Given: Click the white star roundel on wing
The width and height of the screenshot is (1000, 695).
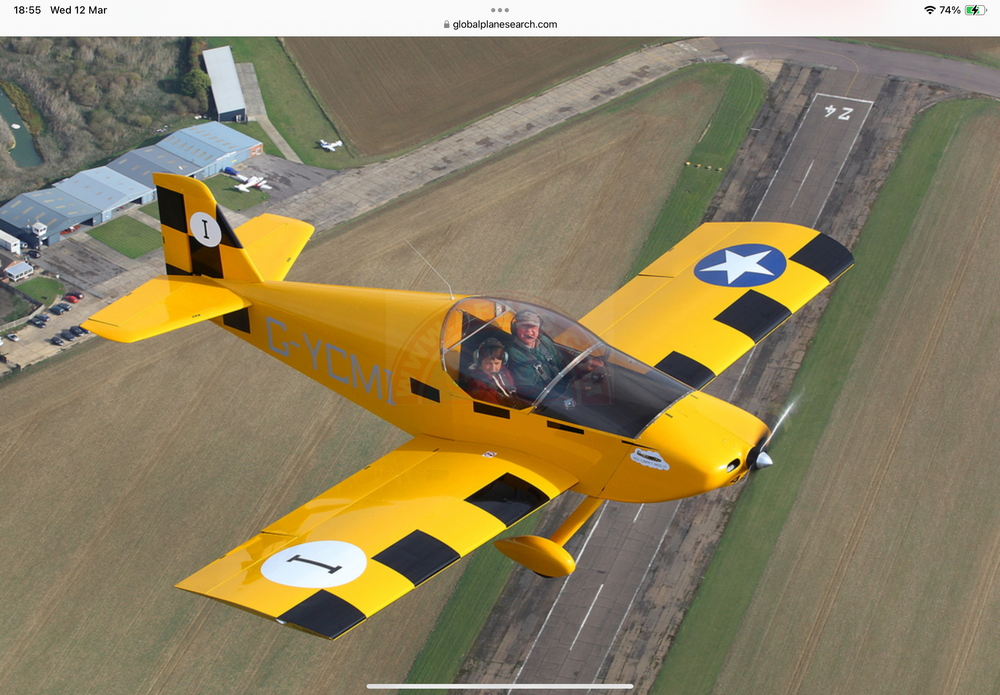Looking at the screenshot, I should pos(740,265).
